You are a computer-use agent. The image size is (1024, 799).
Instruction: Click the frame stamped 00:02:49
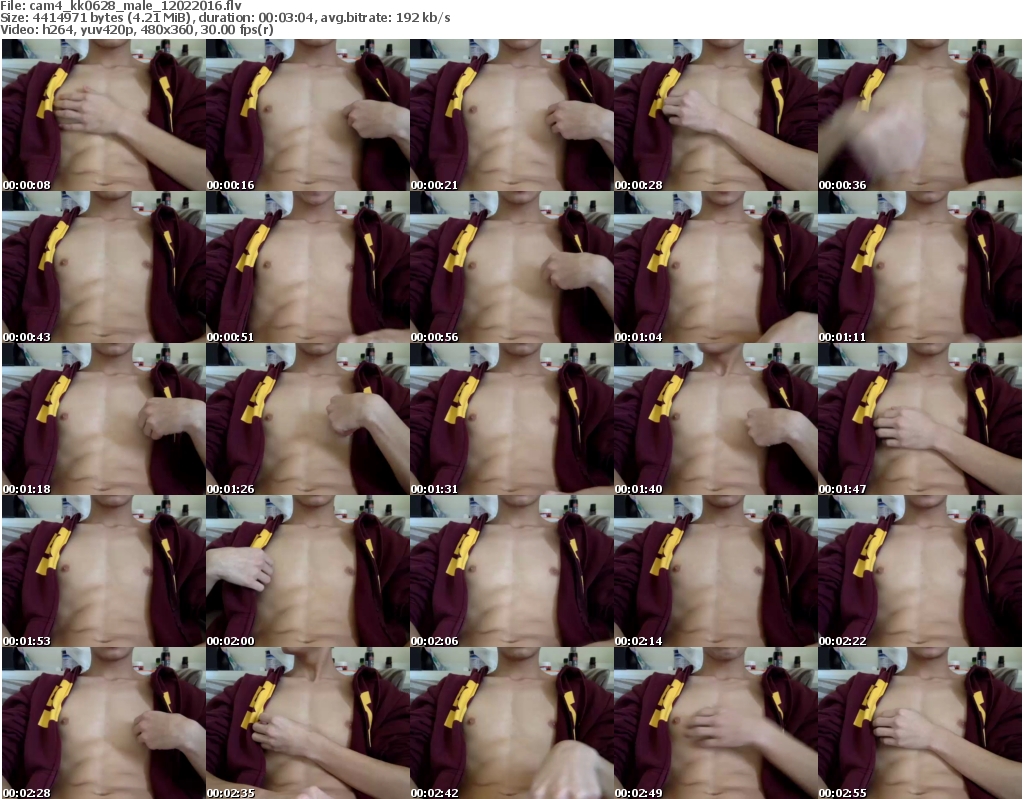(x=716, y=723)
